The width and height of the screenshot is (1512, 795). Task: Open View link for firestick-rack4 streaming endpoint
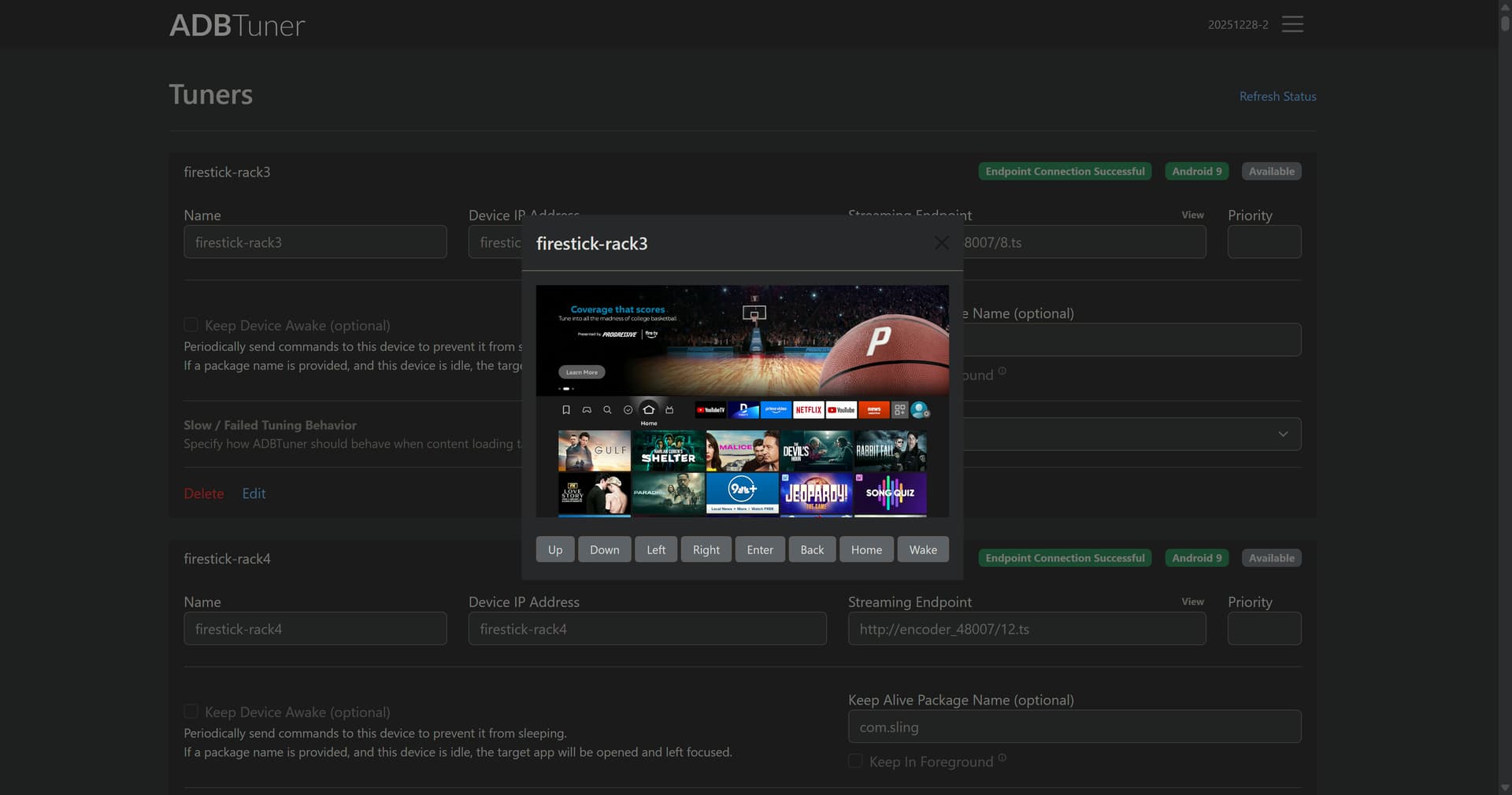click(x=1192, y=601)
